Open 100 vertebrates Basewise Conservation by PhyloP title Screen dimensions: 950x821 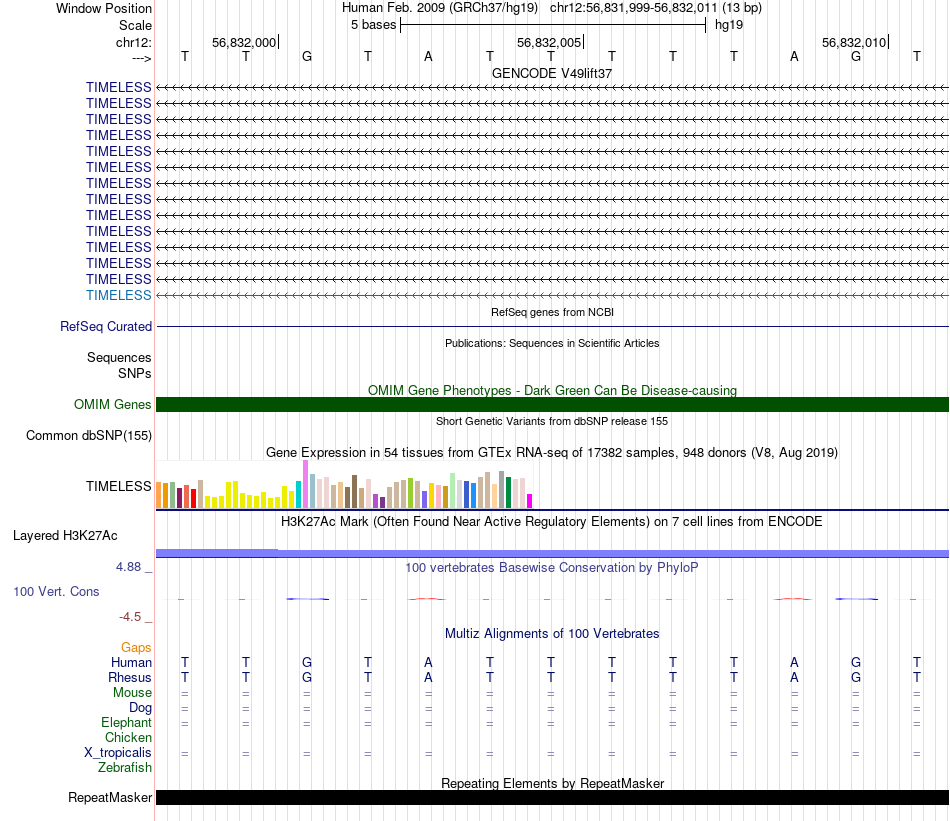[552, 568]
